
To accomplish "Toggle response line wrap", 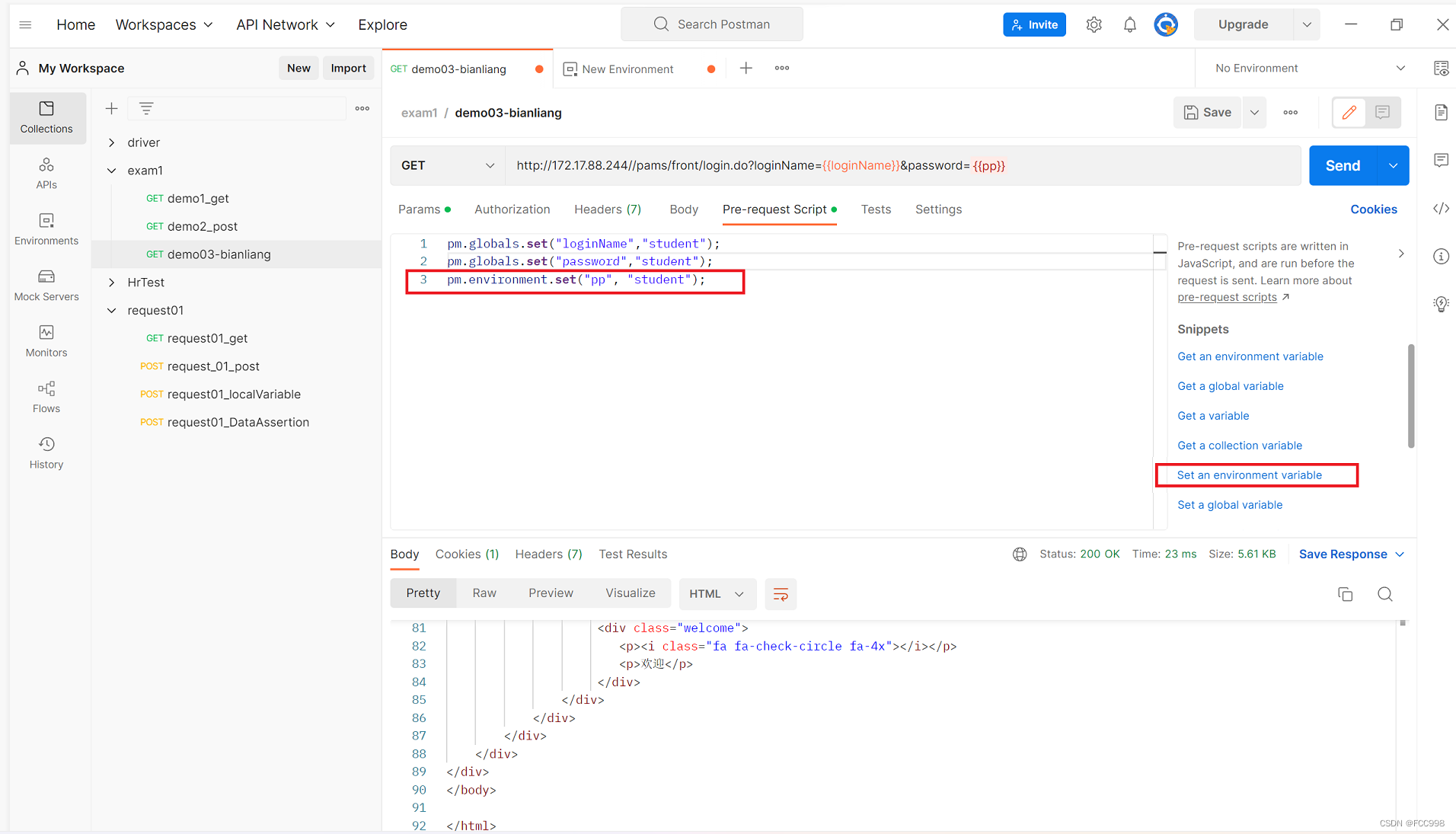I will pos(781,594).
